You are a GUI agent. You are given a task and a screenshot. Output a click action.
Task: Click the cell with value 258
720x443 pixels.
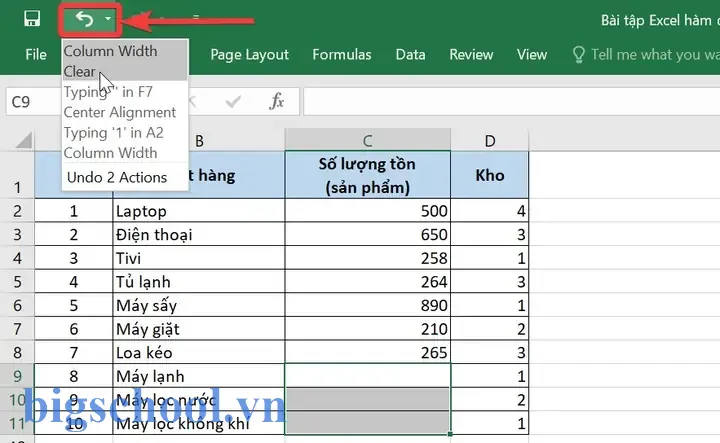coord(367,258)
